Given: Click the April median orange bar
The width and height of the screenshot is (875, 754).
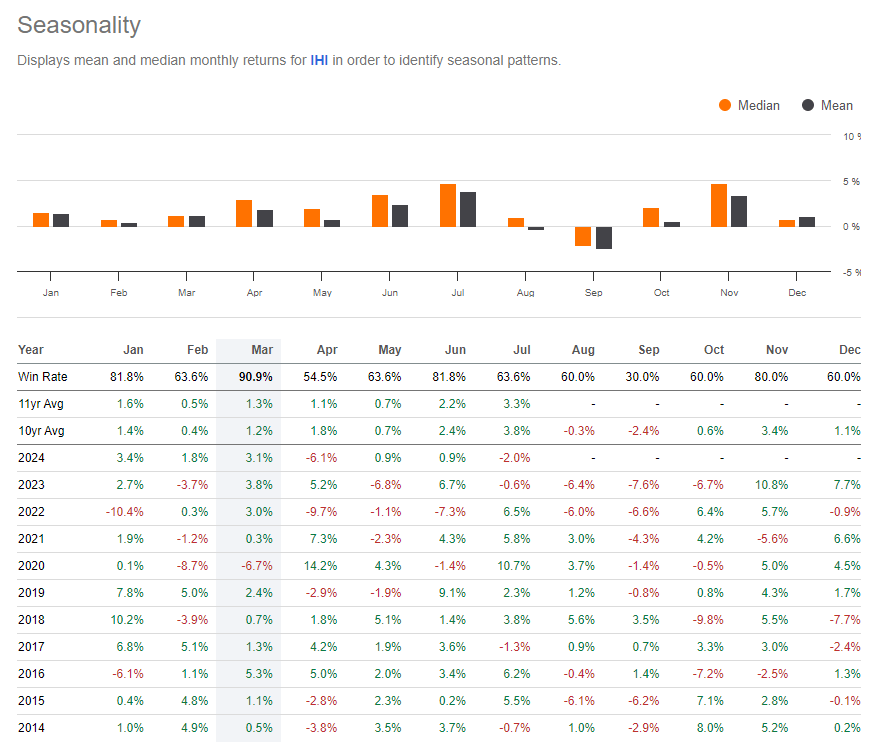Looking at the screenshot, I should click(244, 213).
